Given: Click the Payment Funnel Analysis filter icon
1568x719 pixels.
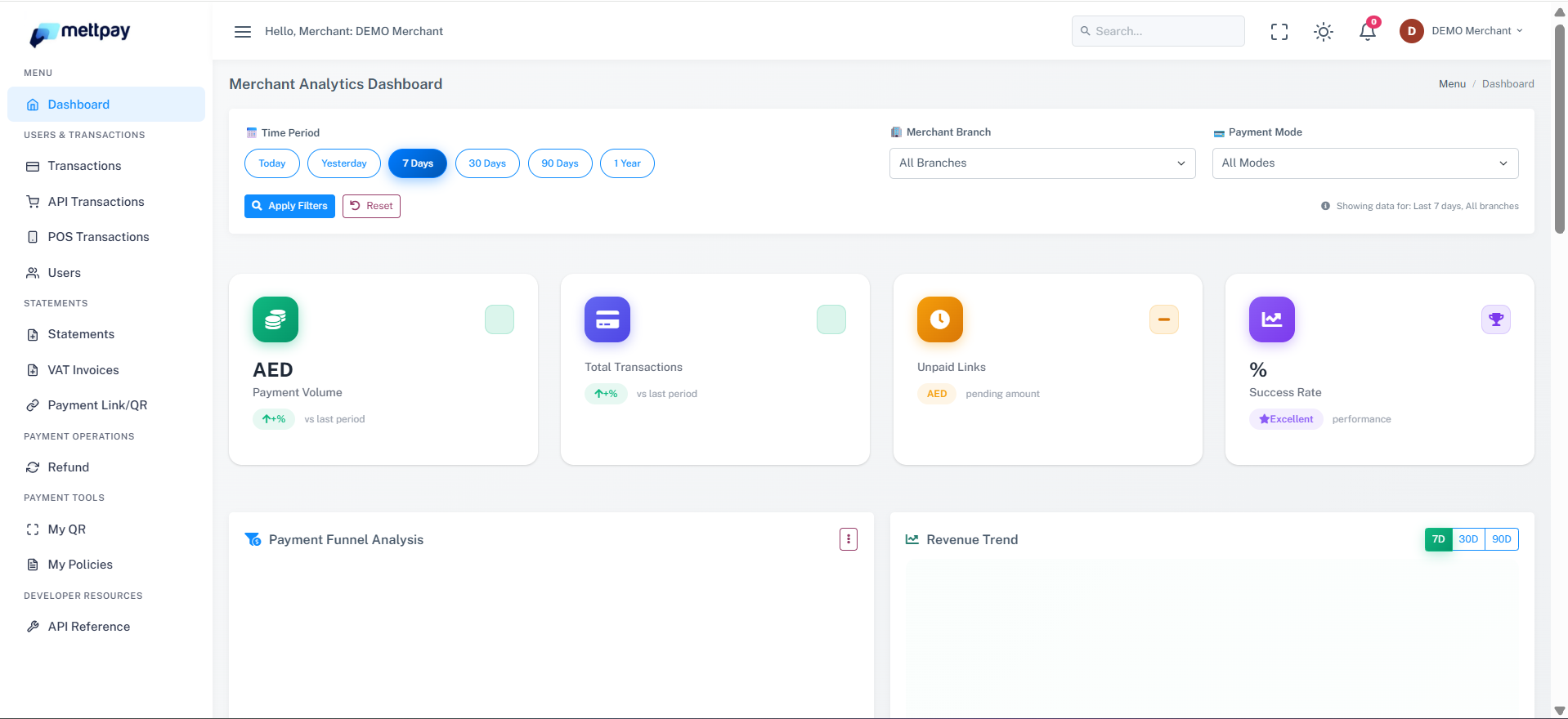Looking at the screenshot, I should pos(253,539).
